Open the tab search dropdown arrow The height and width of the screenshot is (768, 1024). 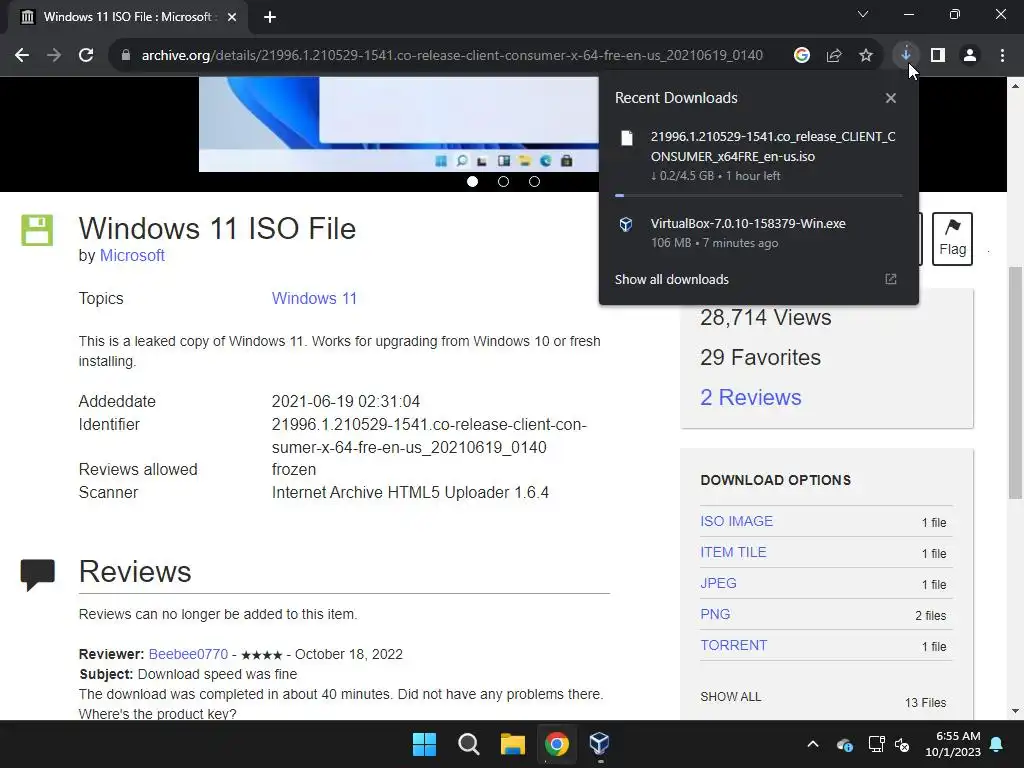click(863, 14)
